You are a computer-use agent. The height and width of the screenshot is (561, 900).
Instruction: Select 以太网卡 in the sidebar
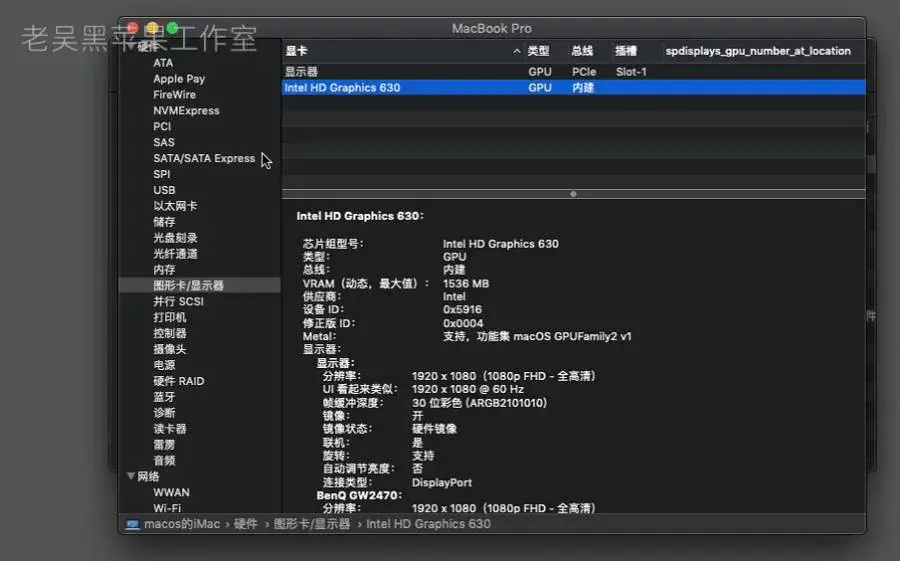coord(175,206)
